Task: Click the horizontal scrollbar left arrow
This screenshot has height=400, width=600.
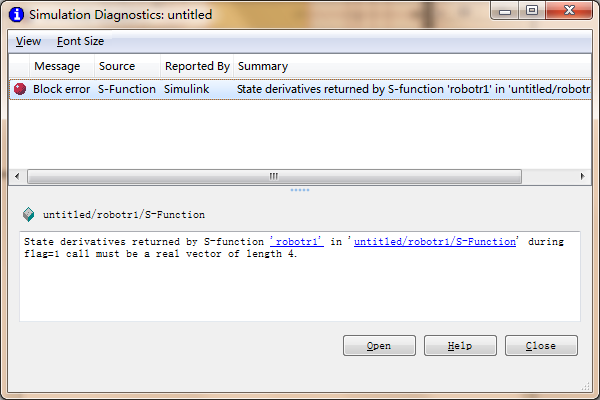Action: 16,176
